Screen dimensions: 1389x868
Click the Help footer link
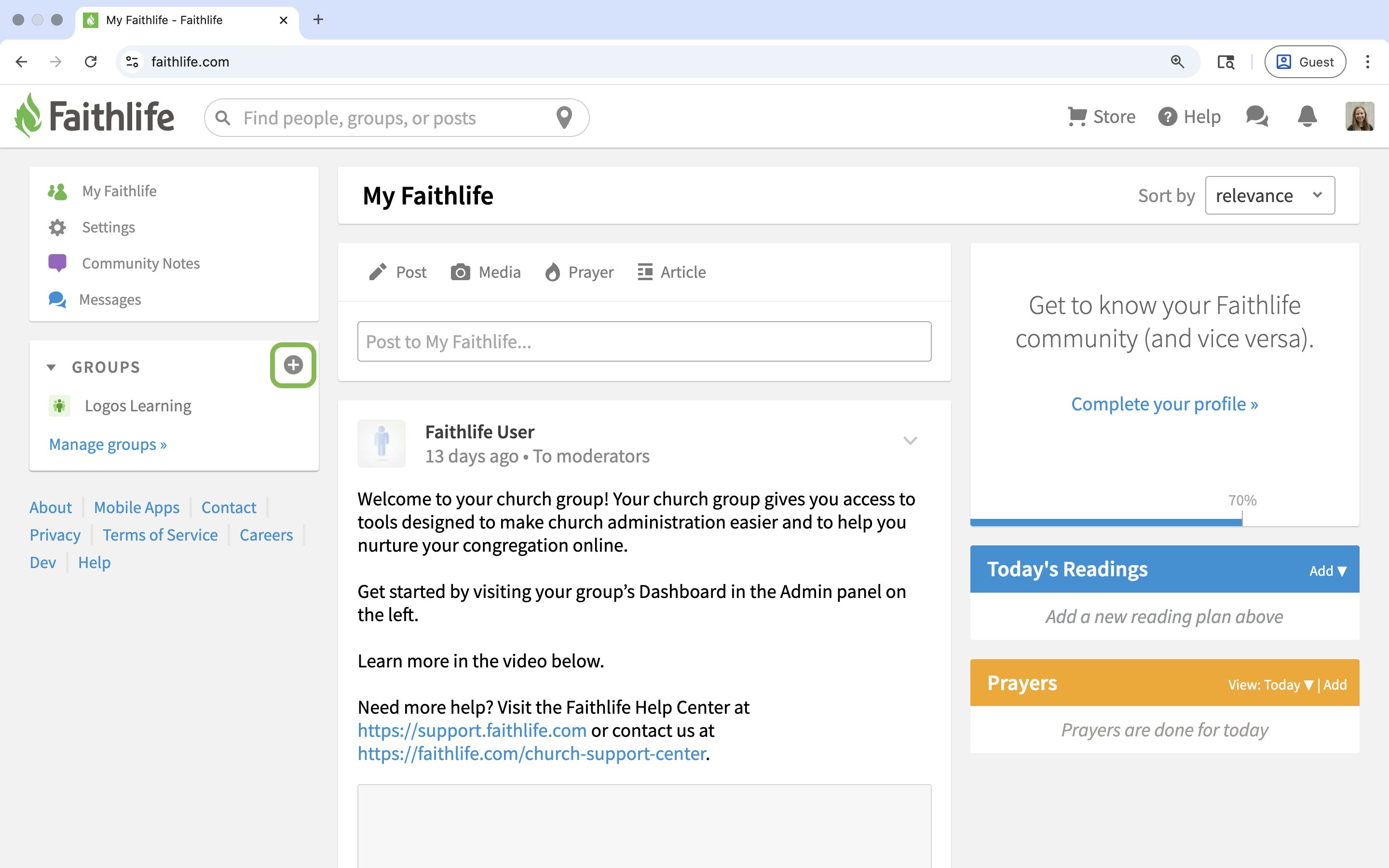[x=94, y=563]
